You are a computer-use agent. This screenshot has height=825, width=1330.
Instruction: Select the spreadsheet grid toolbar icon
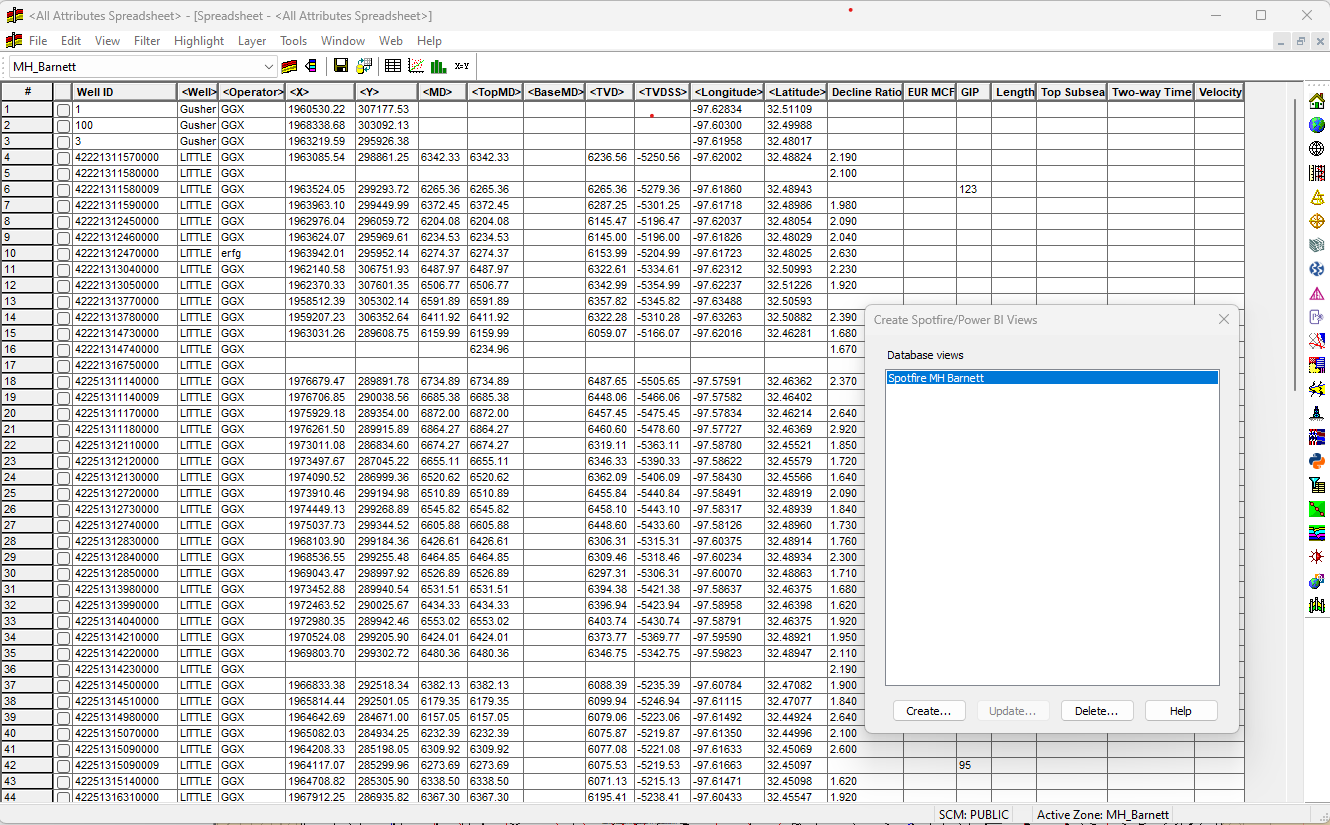(392, 65)
